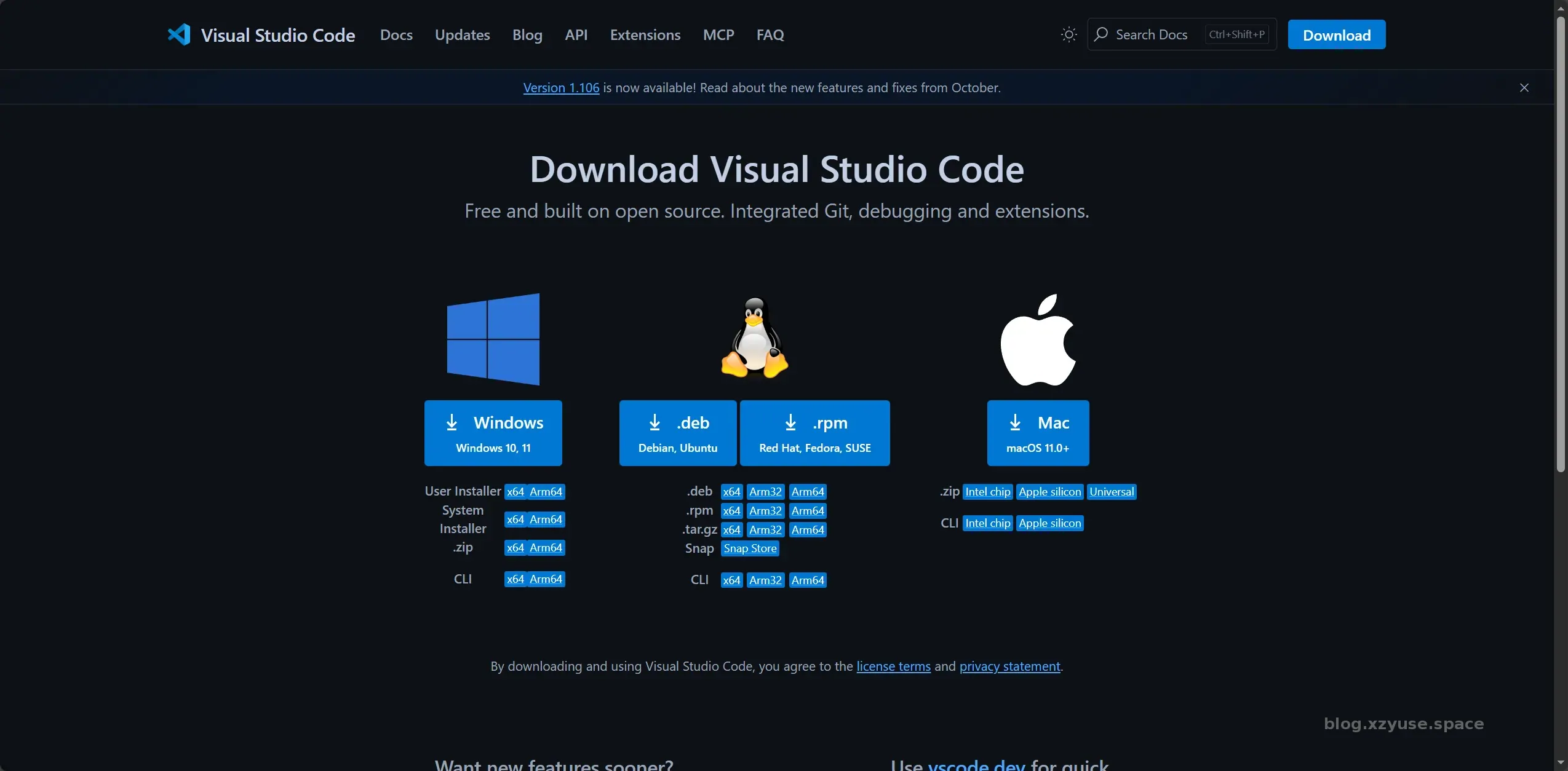
Task: Click the Apple logo icon
Action: [1038, 340]
